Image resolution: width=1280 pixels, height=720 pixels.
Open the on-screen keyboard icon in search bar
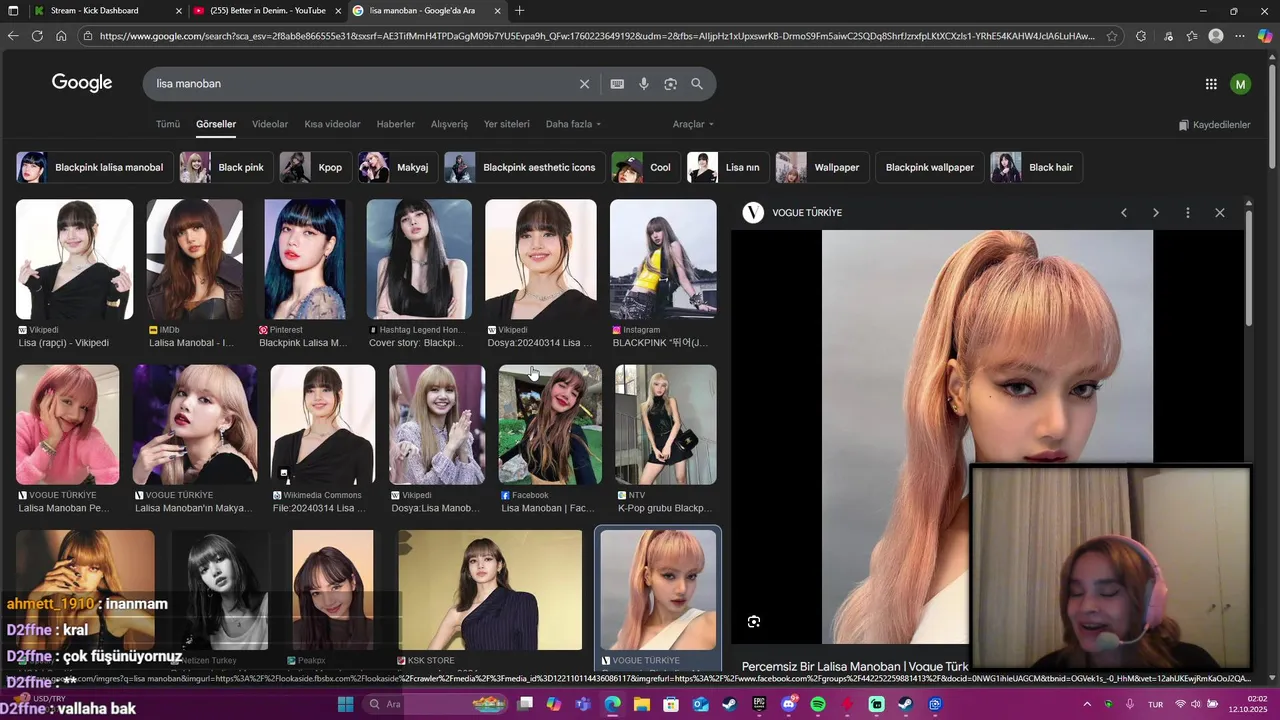(617, 84)
